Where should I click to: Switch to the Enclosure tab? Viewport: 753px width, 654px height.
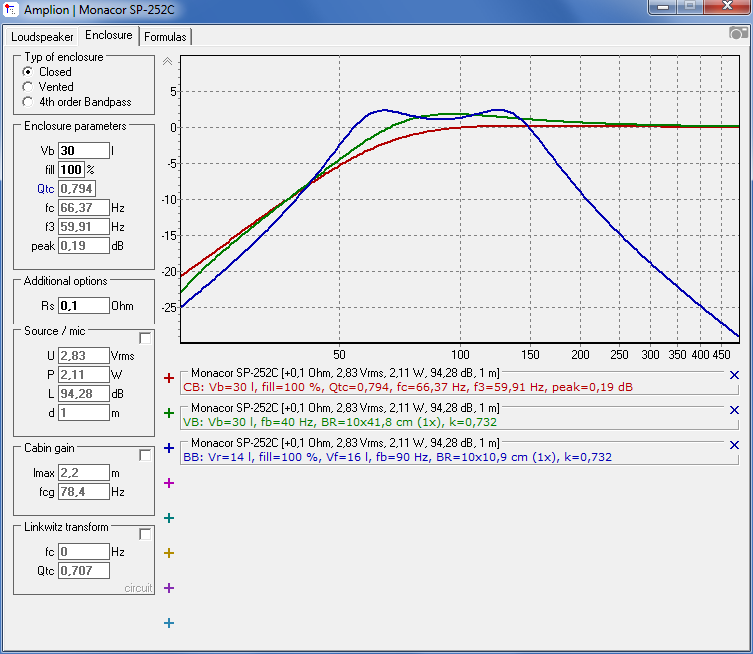[x=109, y=35]
